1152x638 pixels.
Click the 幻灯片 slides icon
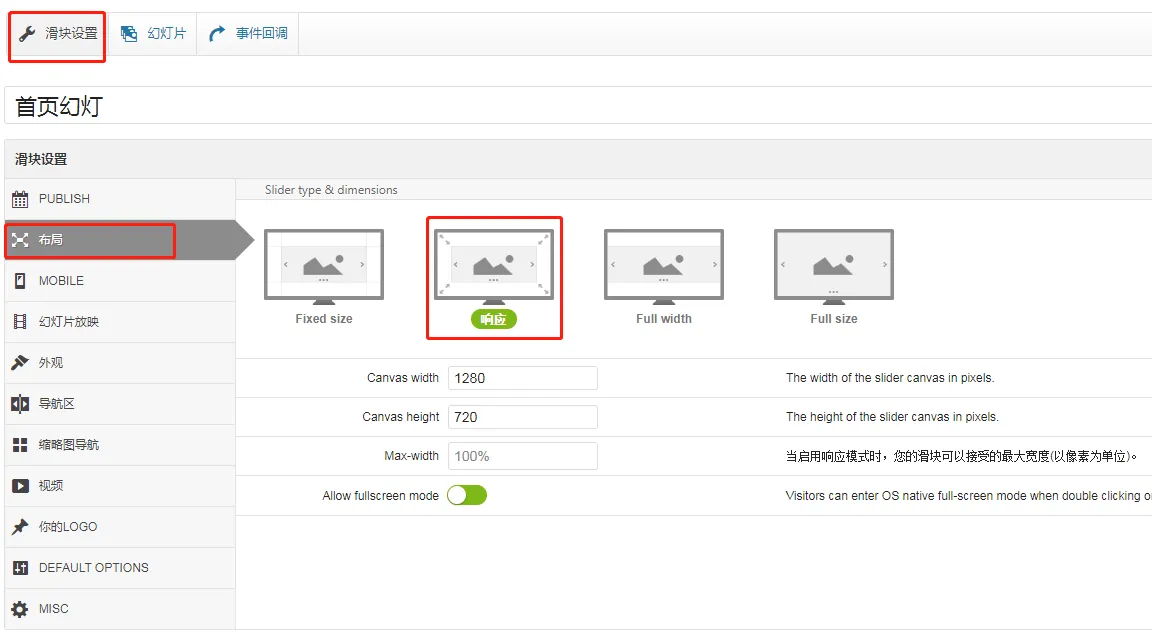coord(129,34)
